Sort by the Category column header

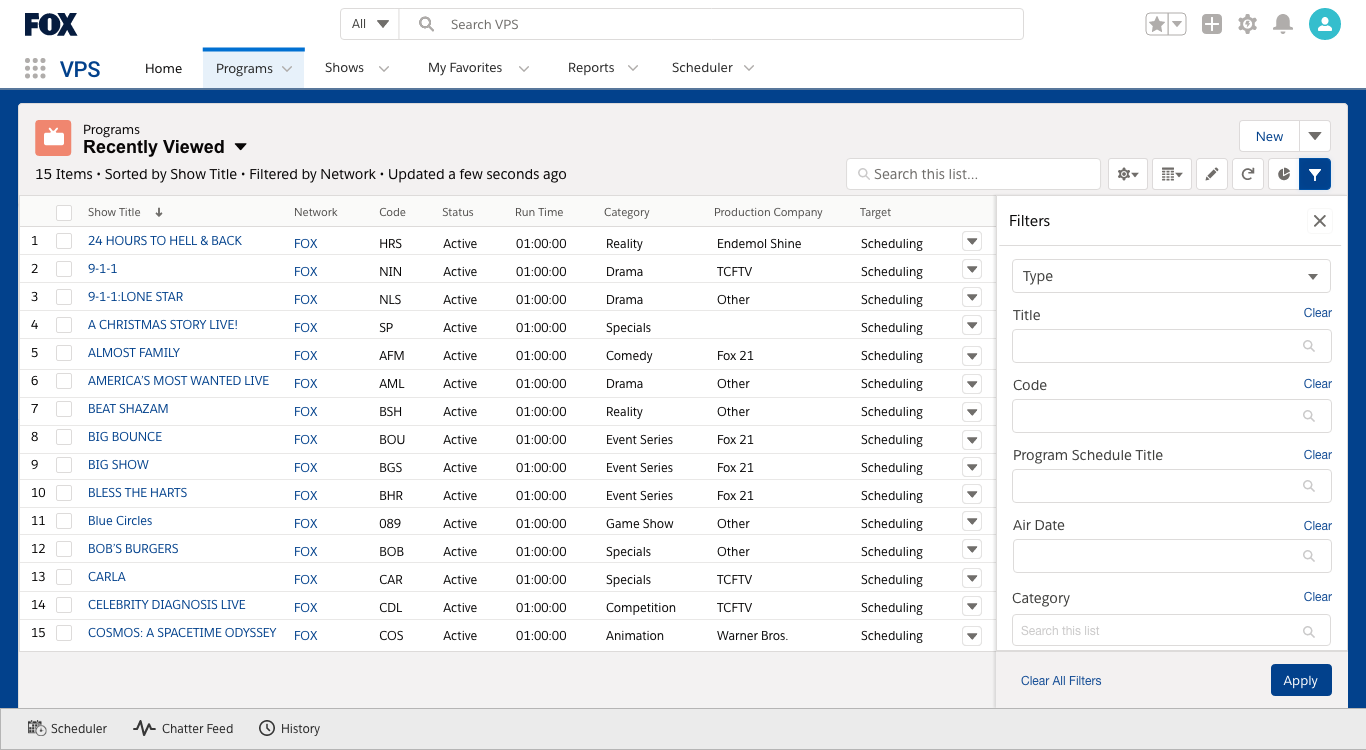(x=626, y=212)
